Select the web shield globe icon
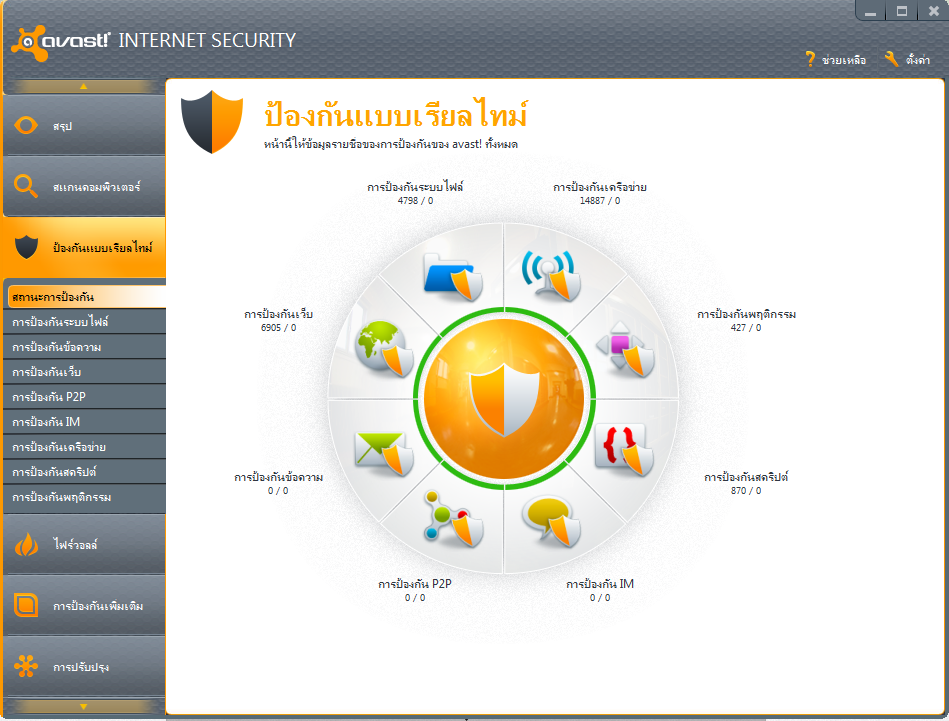This screenshot has width=949, height=721. (x=384, y=348)
